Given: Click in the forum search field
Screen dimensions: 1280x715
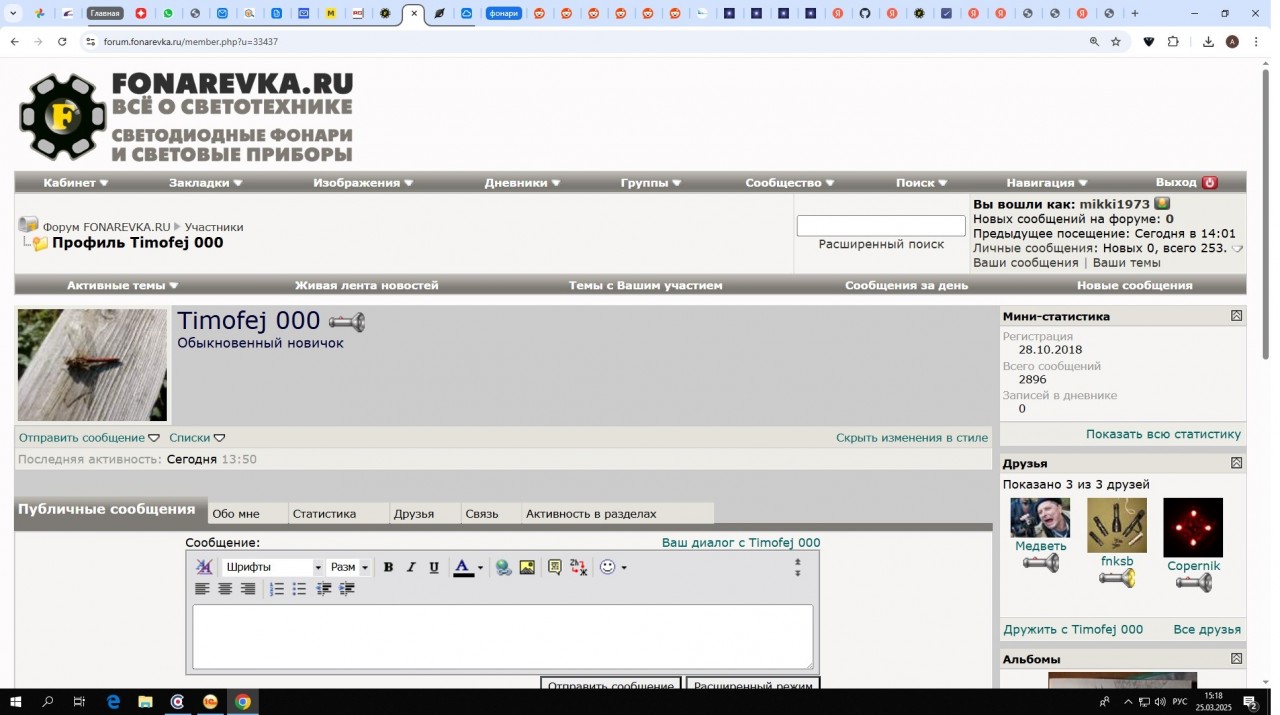Looking at the screenshot, I should [881, 226].
